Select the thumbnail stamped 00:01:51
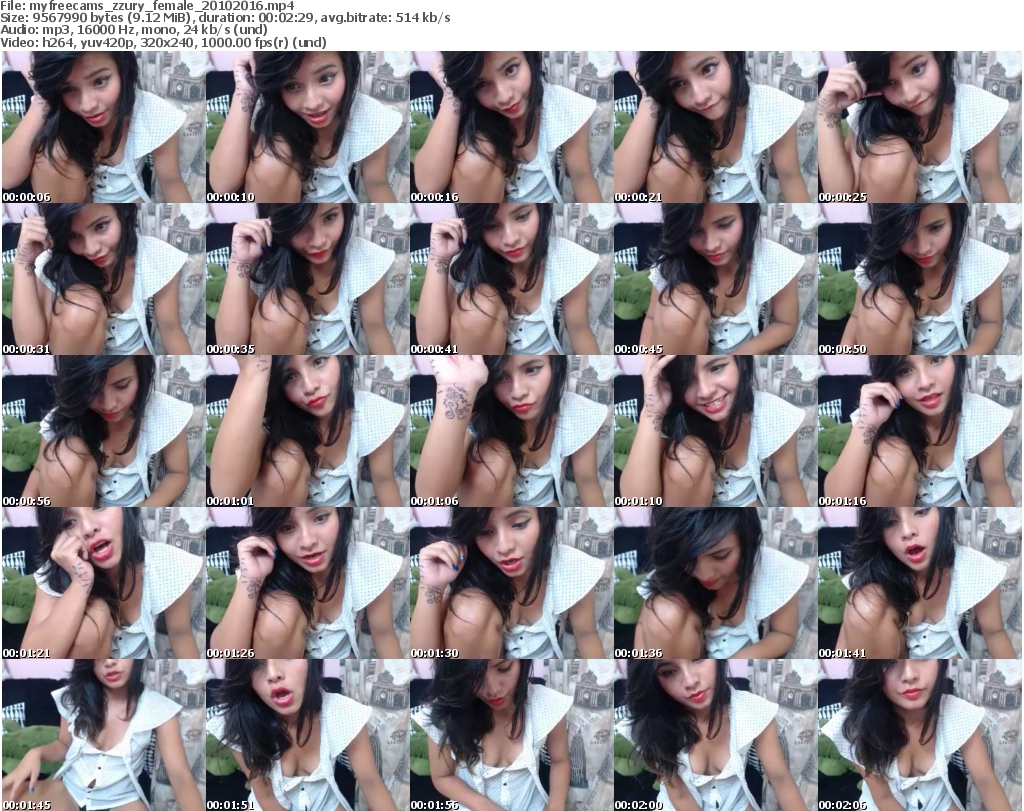This screenshot has height=811, width=1024. 308,735
